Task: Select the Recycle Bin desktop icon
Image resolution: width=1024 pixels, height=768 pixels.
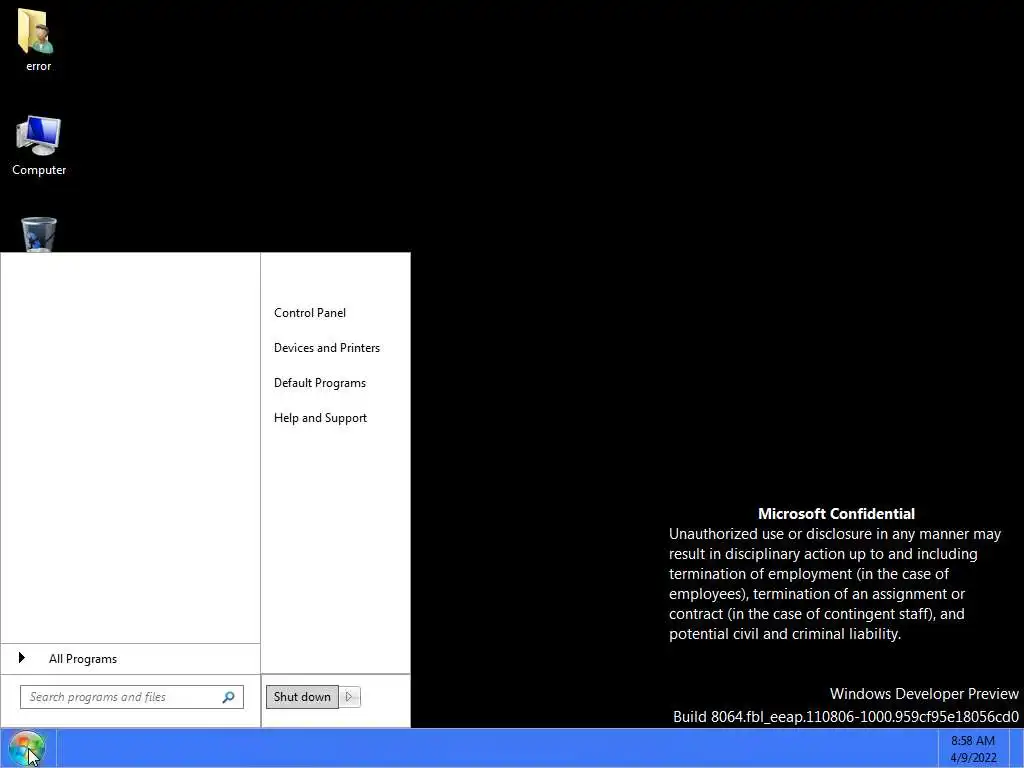Action: [39, 234]
